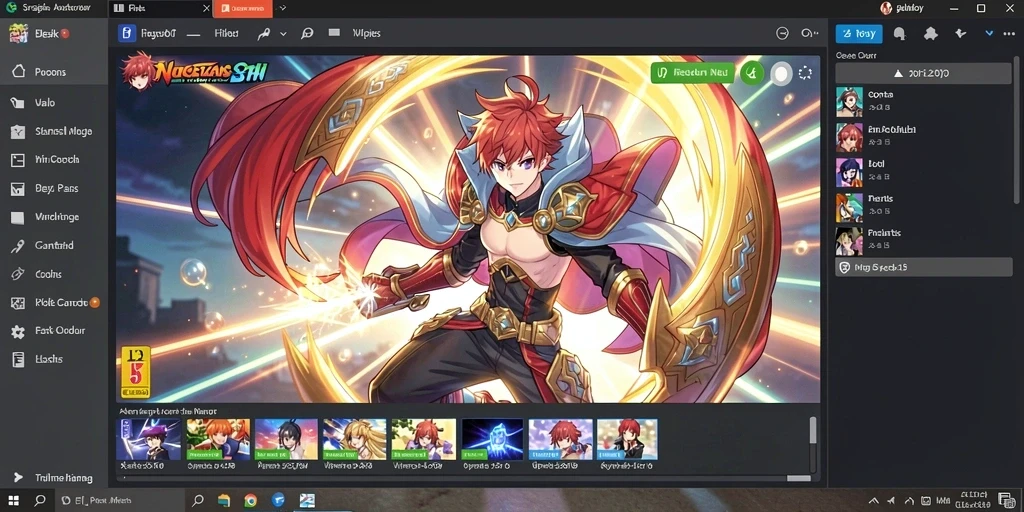Click the profile avatar in title bar

click(x=886, y=8)
